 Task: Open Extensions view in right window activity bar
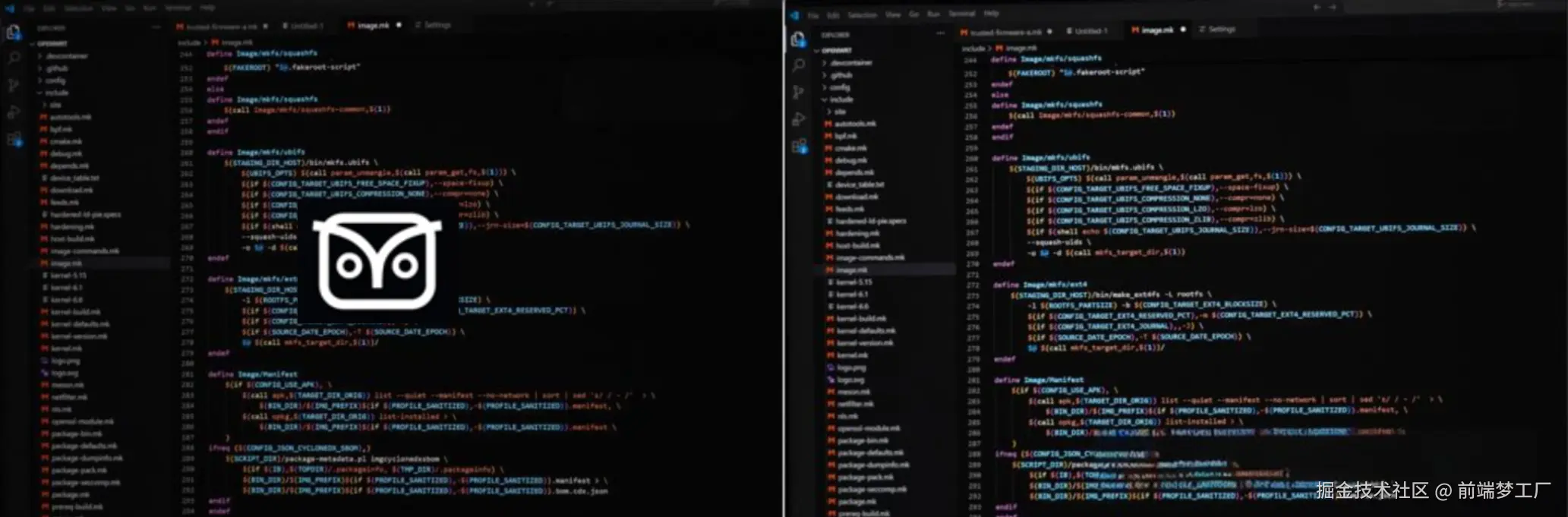point(799,146)
